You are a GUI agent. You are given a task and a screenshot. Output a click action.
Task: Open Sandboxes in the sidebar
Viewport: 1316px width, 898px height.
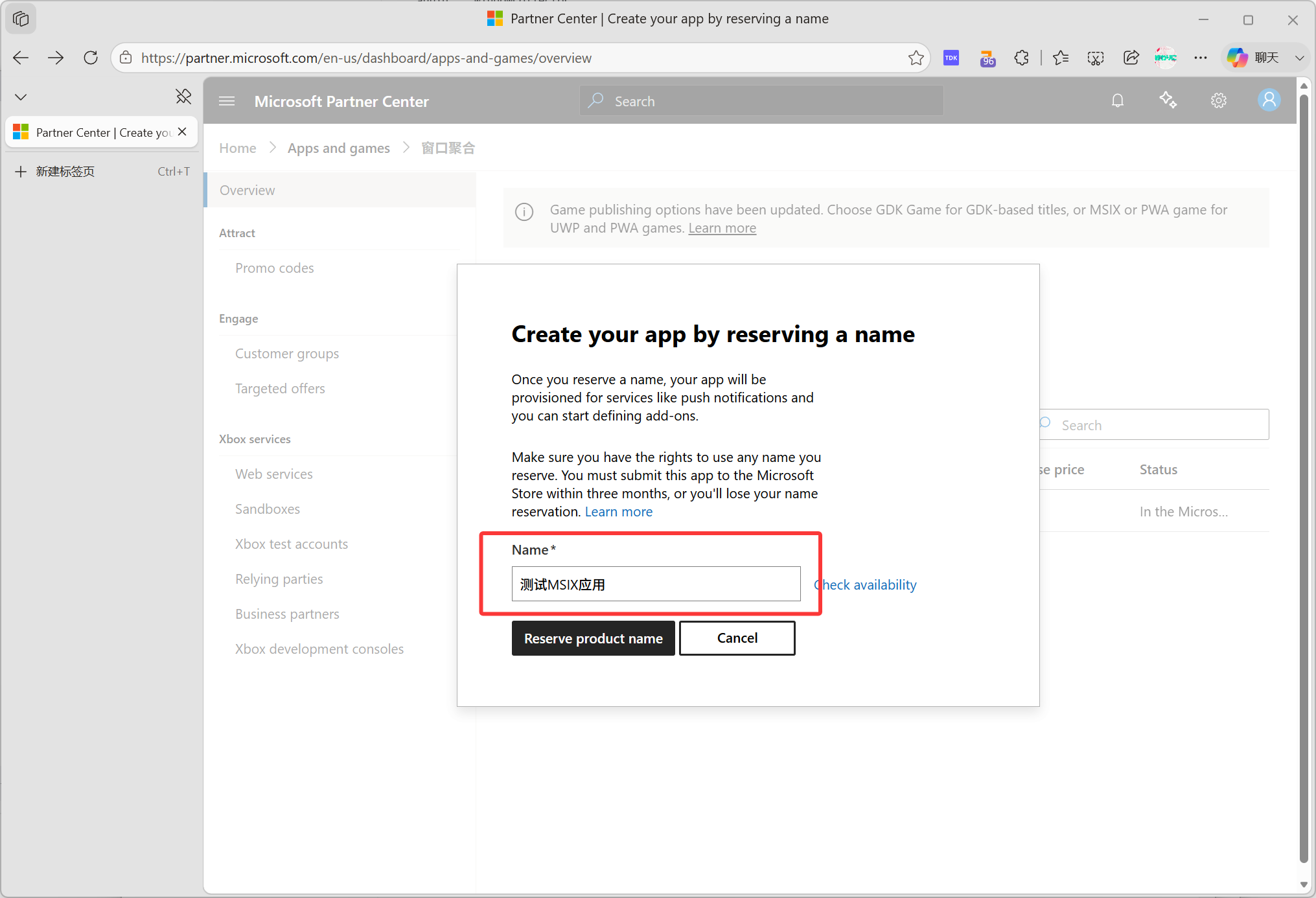pos(268,509)
